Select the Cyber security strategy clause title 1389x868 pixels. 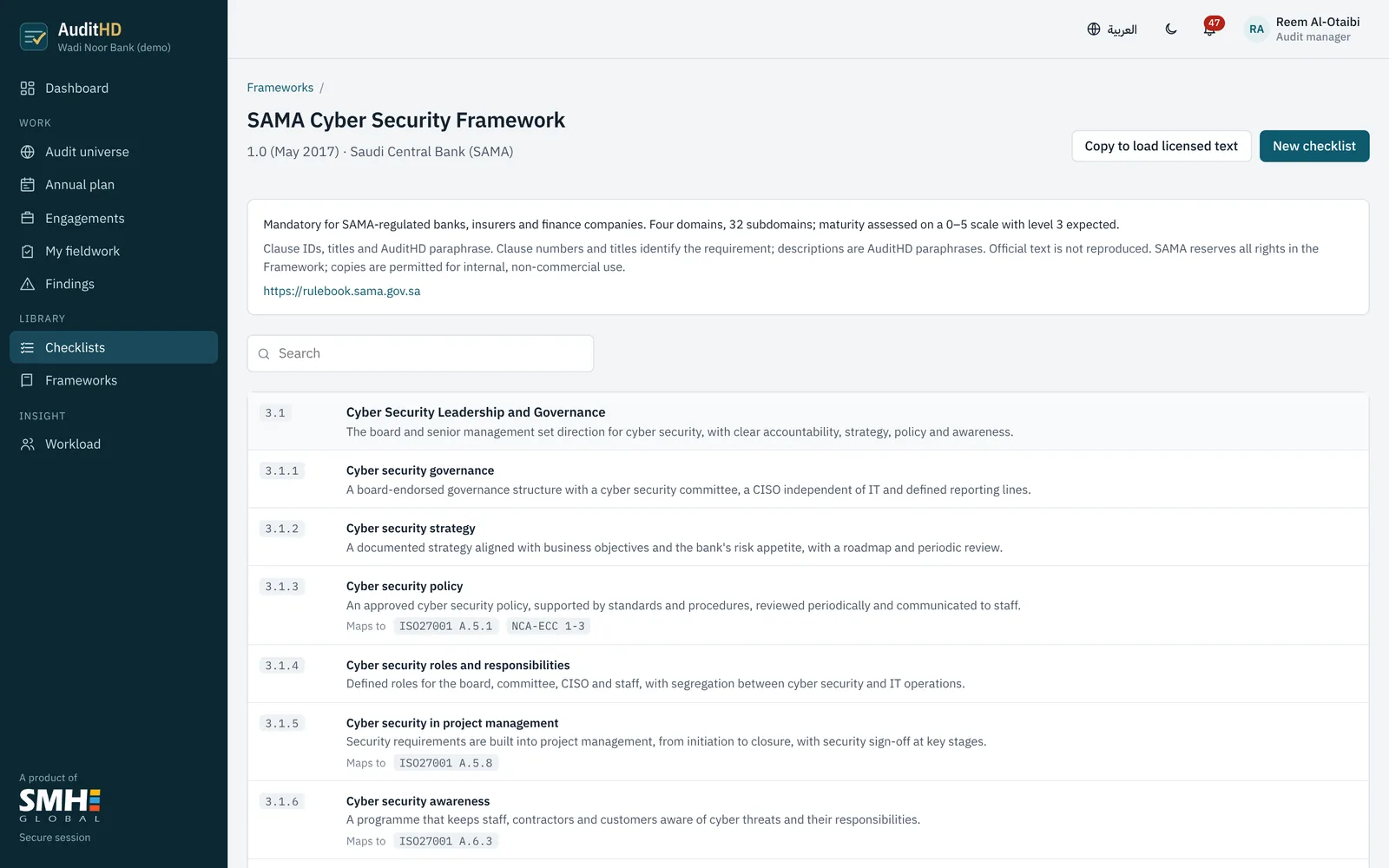click(411, 529)
